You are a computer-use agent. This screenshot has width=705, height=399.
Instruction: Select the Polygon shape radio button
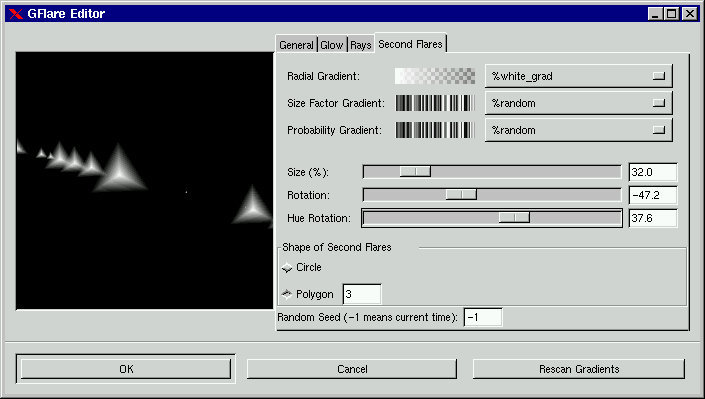pos(287,294)
